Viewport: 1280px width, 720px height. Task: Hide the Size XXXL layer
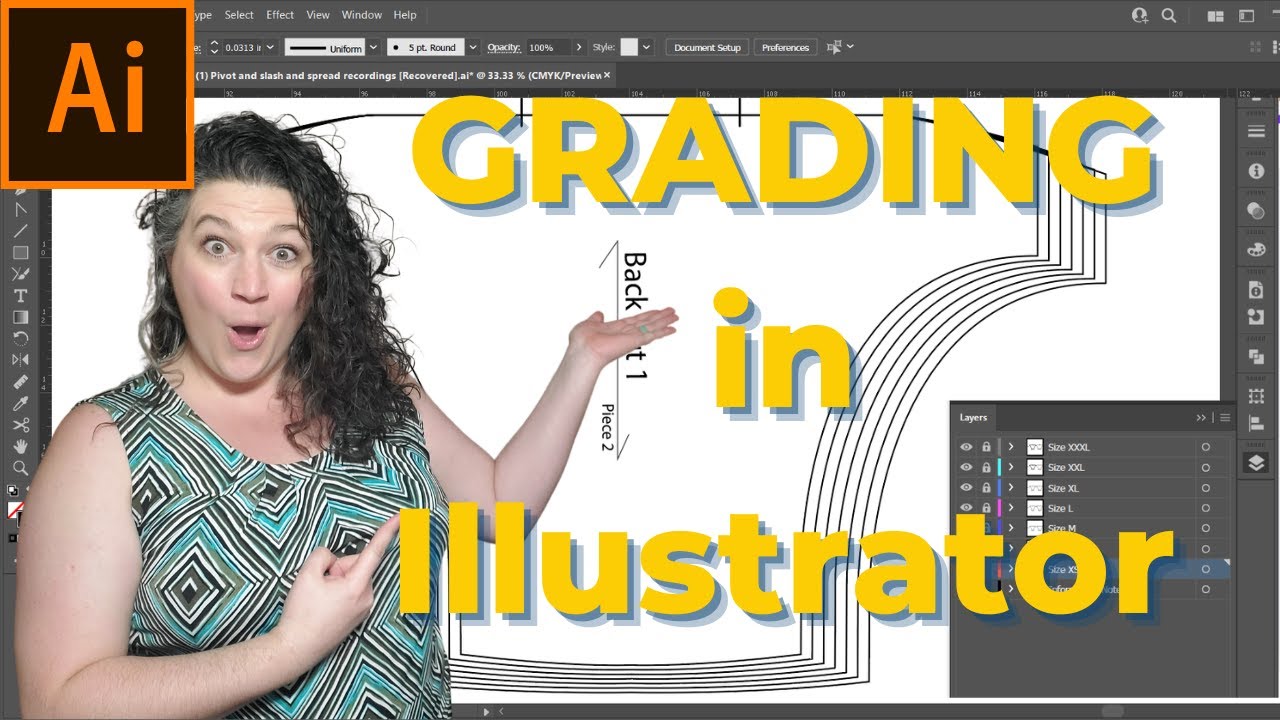tap(966, 447)
